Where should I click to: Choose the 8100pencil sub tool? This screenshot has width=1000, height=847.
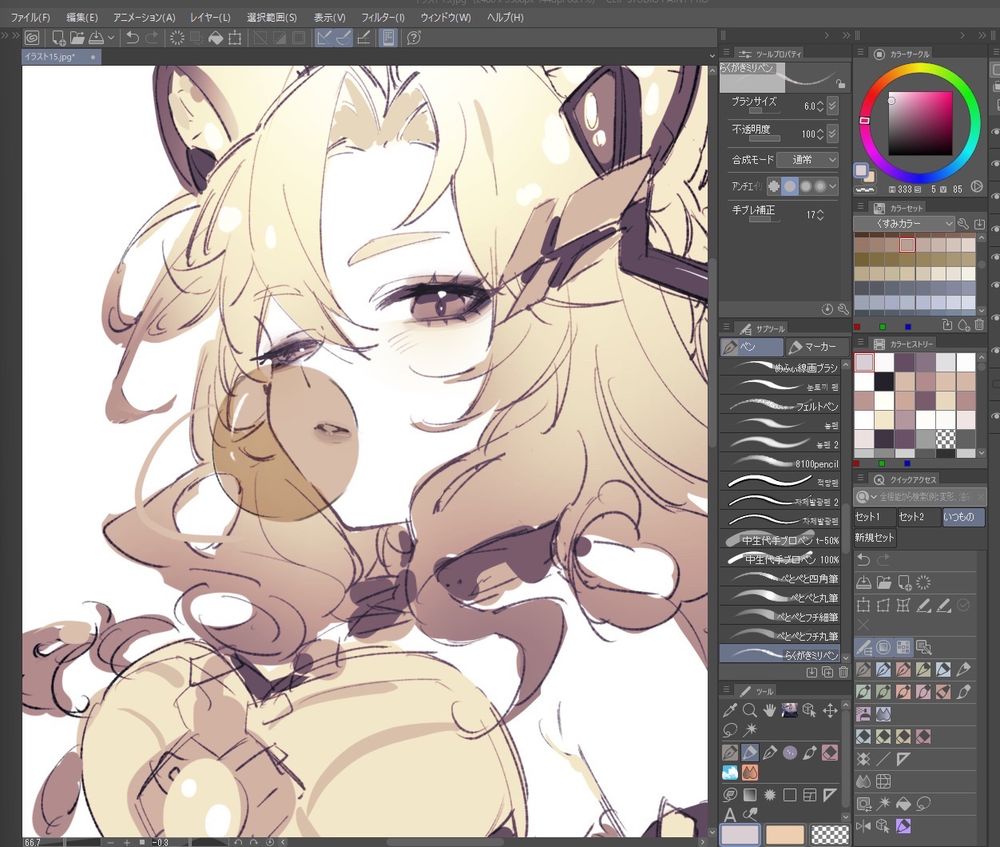[x=782, y=464]
